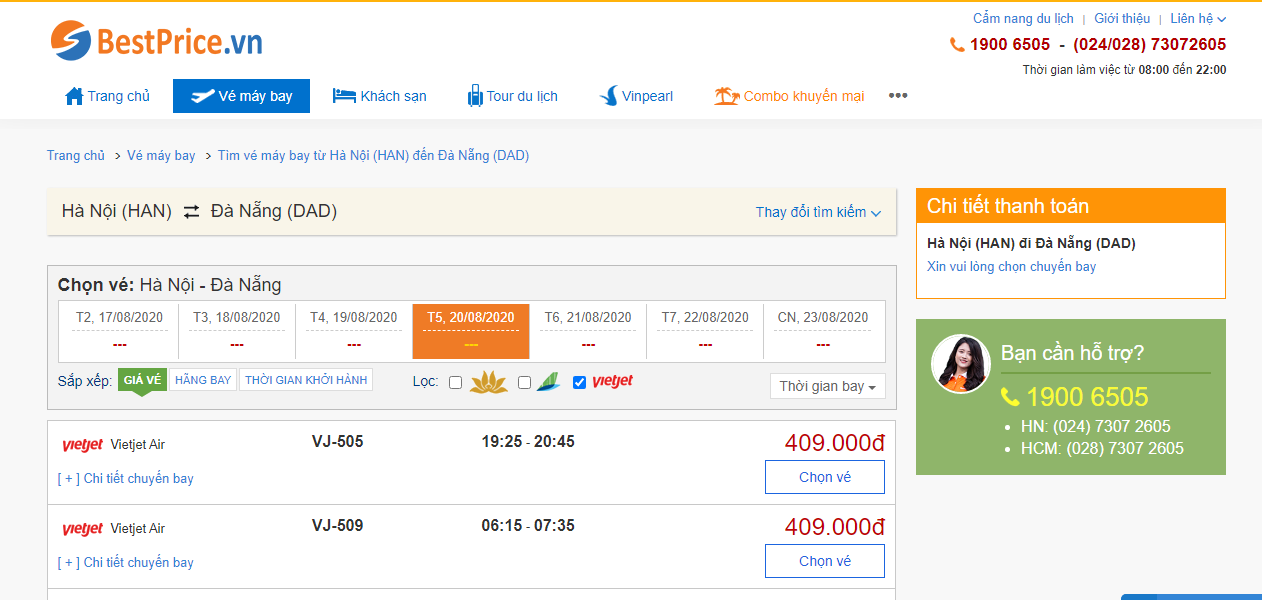Click the orange phone icon beside 1900 6505
Screen dimensions: 1262x600
(x=957, y=45)
